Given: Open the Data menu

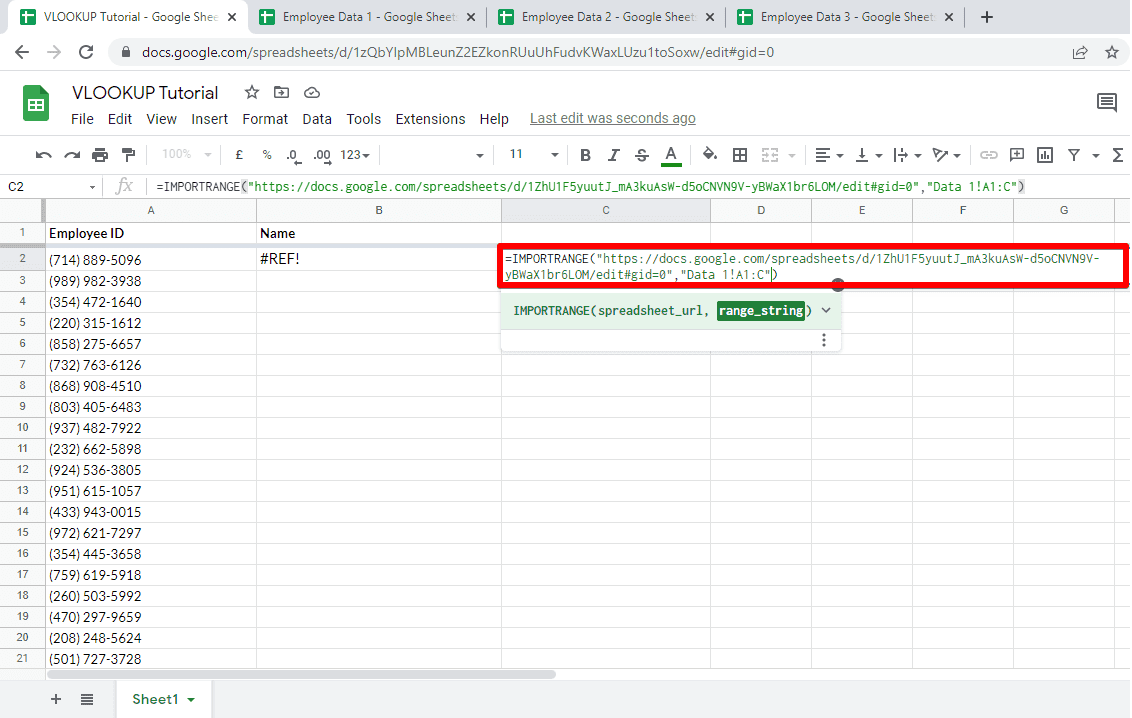Looking at the screenshot, I should click(x=317, y=118).
